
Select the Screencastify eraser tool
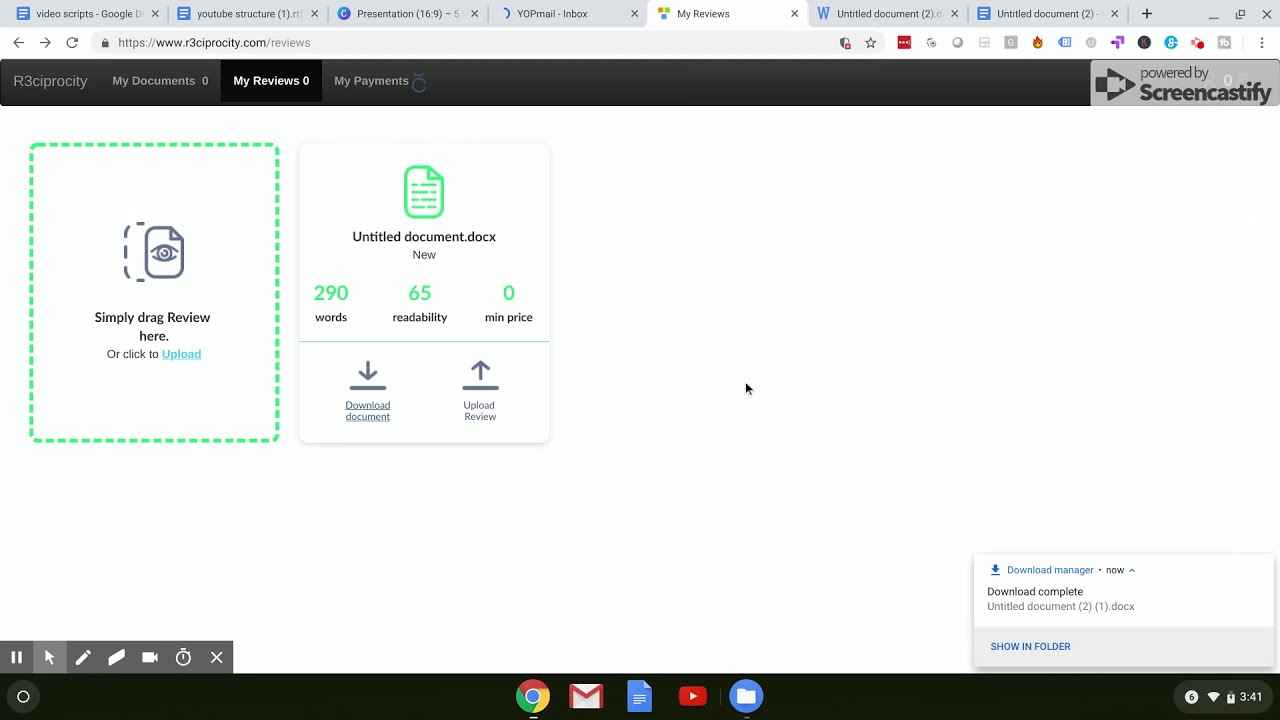pyautogui.click(x=116, y=657)
